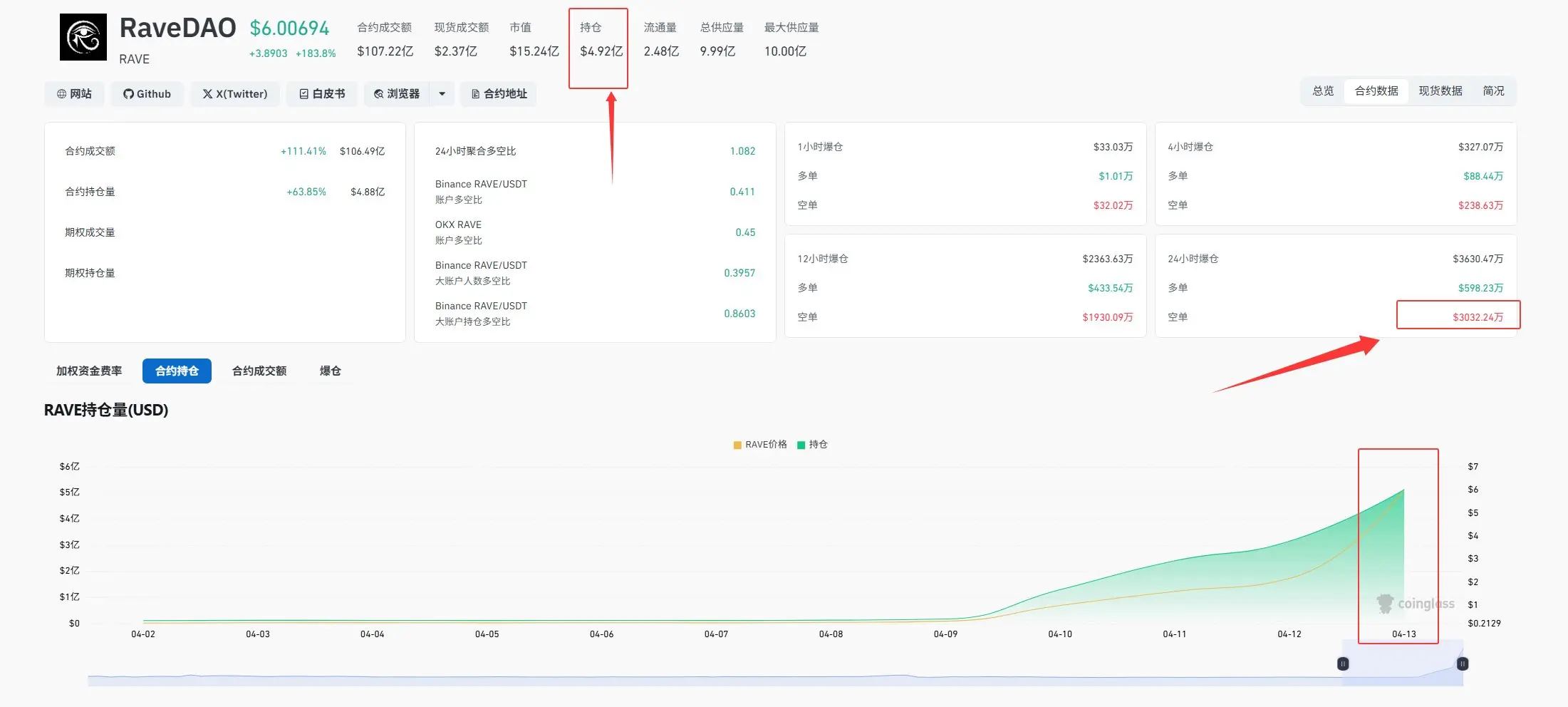The height and width of the screenshot is (707, 1568).
Task: Click the 1小时 空单 value $32.02万
Action: click(1113, 205)
